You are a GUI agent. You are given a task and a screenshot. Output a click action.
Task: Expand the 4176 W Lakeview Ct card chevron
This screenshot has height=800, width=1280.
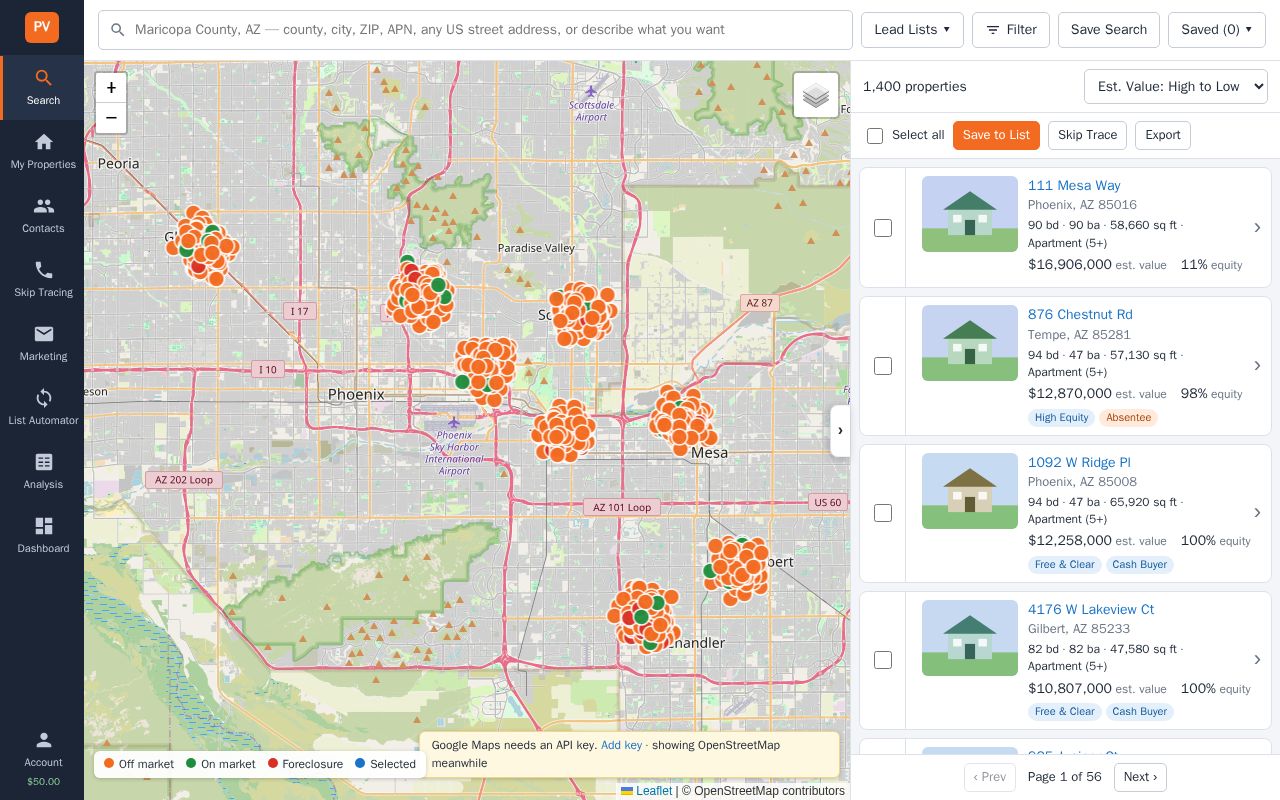point(1257,660)
